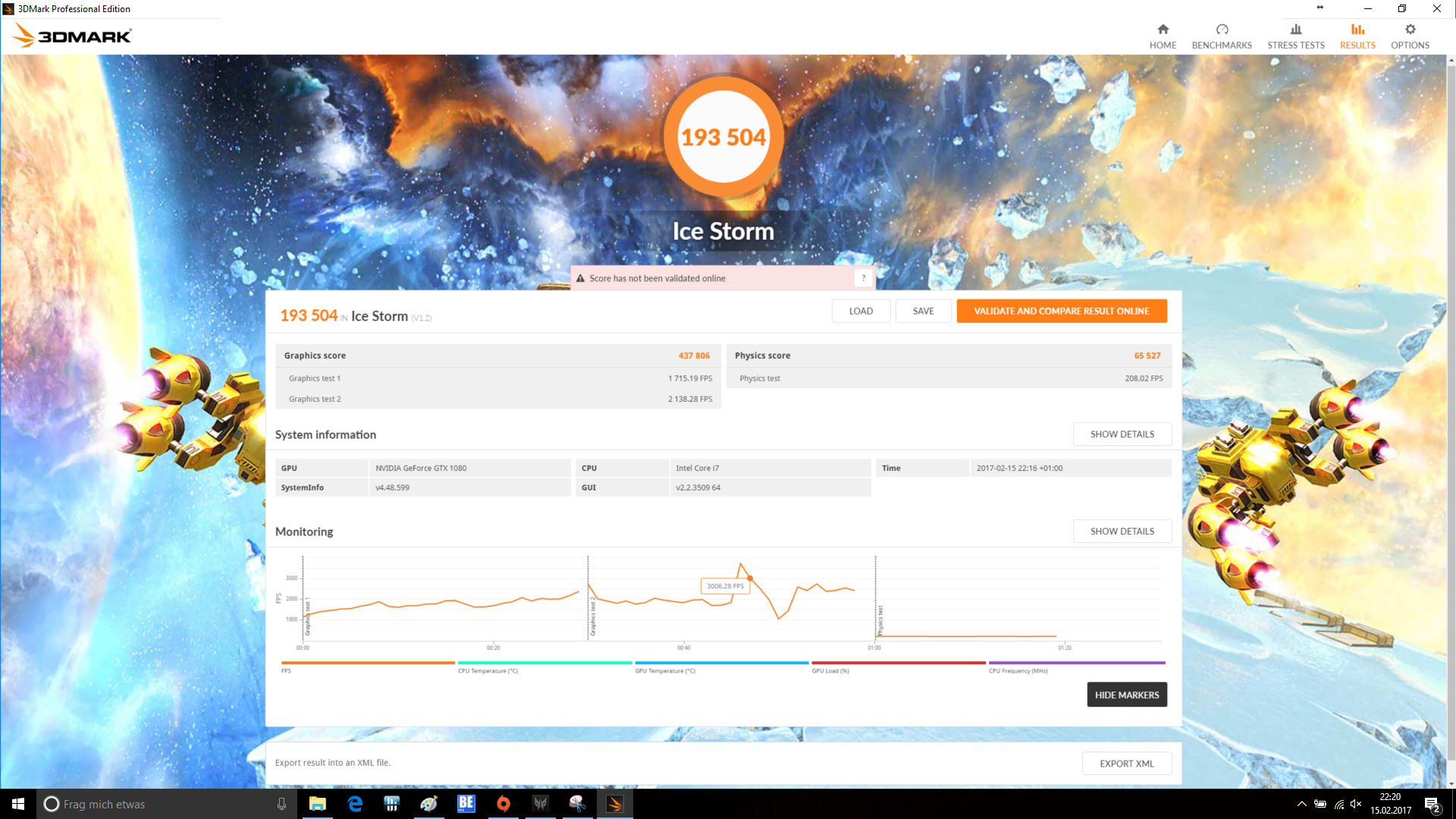Viewport: 1456px width, 819px height.
Task: Switch to the Results tab
Action: [1357, 36]
